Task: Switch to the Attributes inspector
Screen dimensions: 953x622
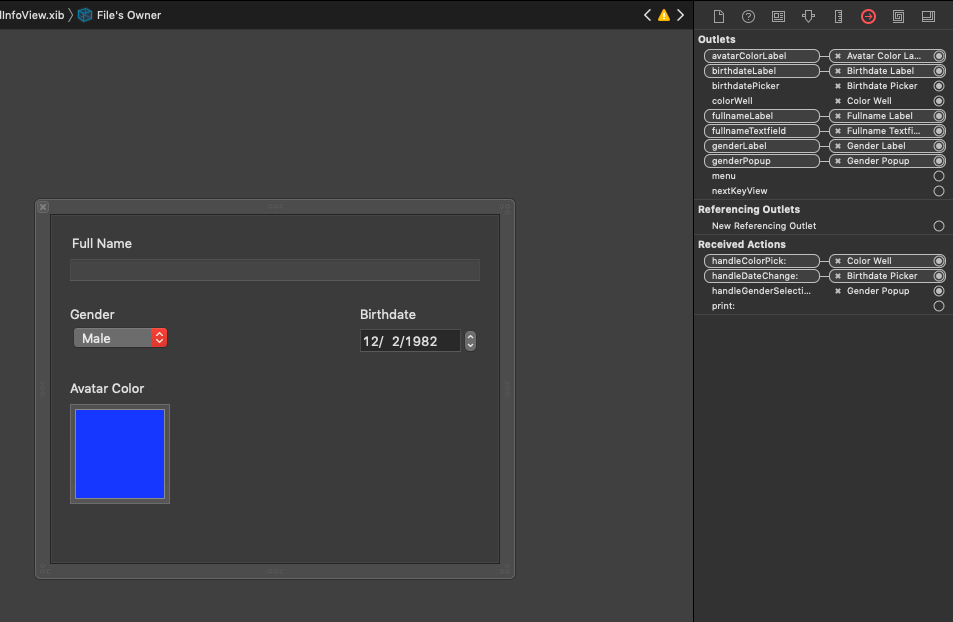Action: [x=808, y=16]
